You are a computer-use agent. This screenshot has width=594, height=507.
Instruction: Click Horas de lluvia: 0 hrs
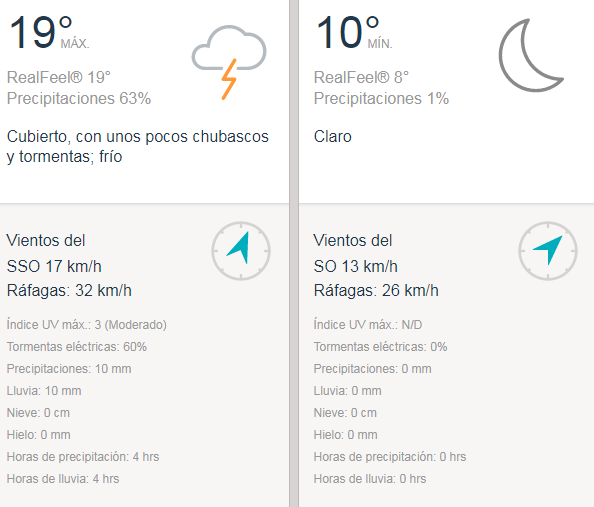click(370, 479)
